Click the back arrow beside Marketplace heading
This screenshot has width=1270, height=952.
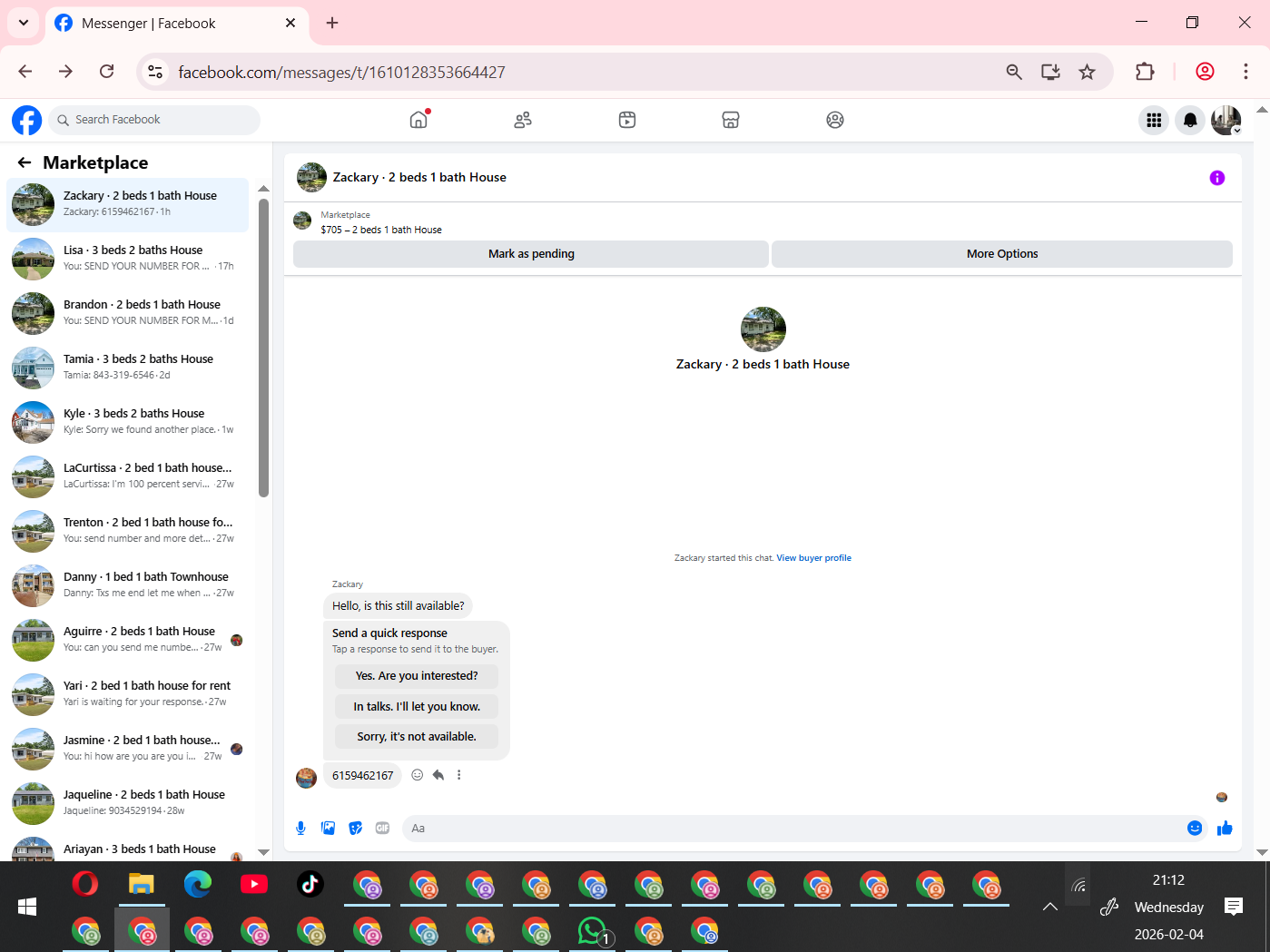pos(25,162)
